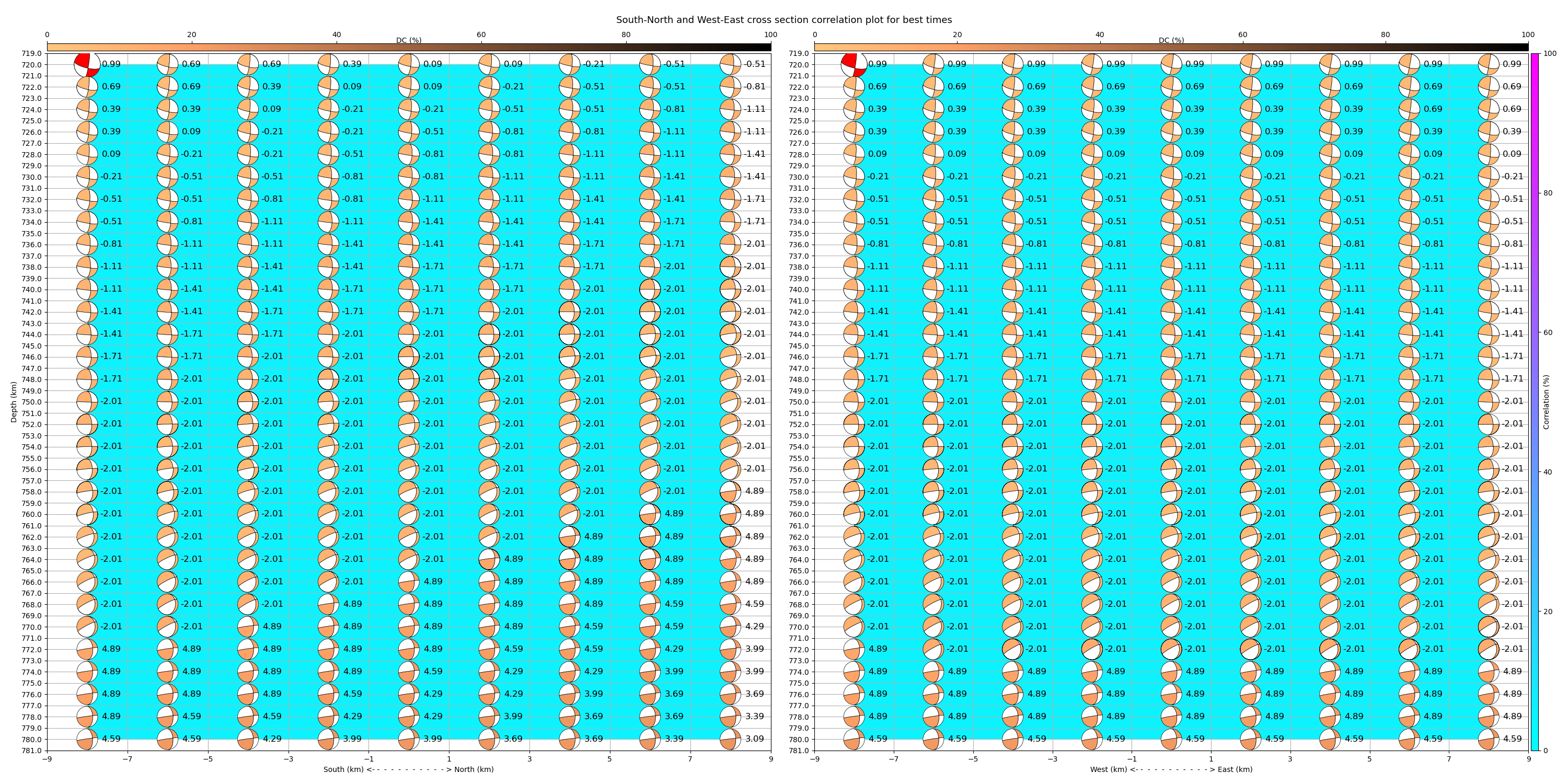Click the 719.0 depth tick on left panel

coord(32,53)
